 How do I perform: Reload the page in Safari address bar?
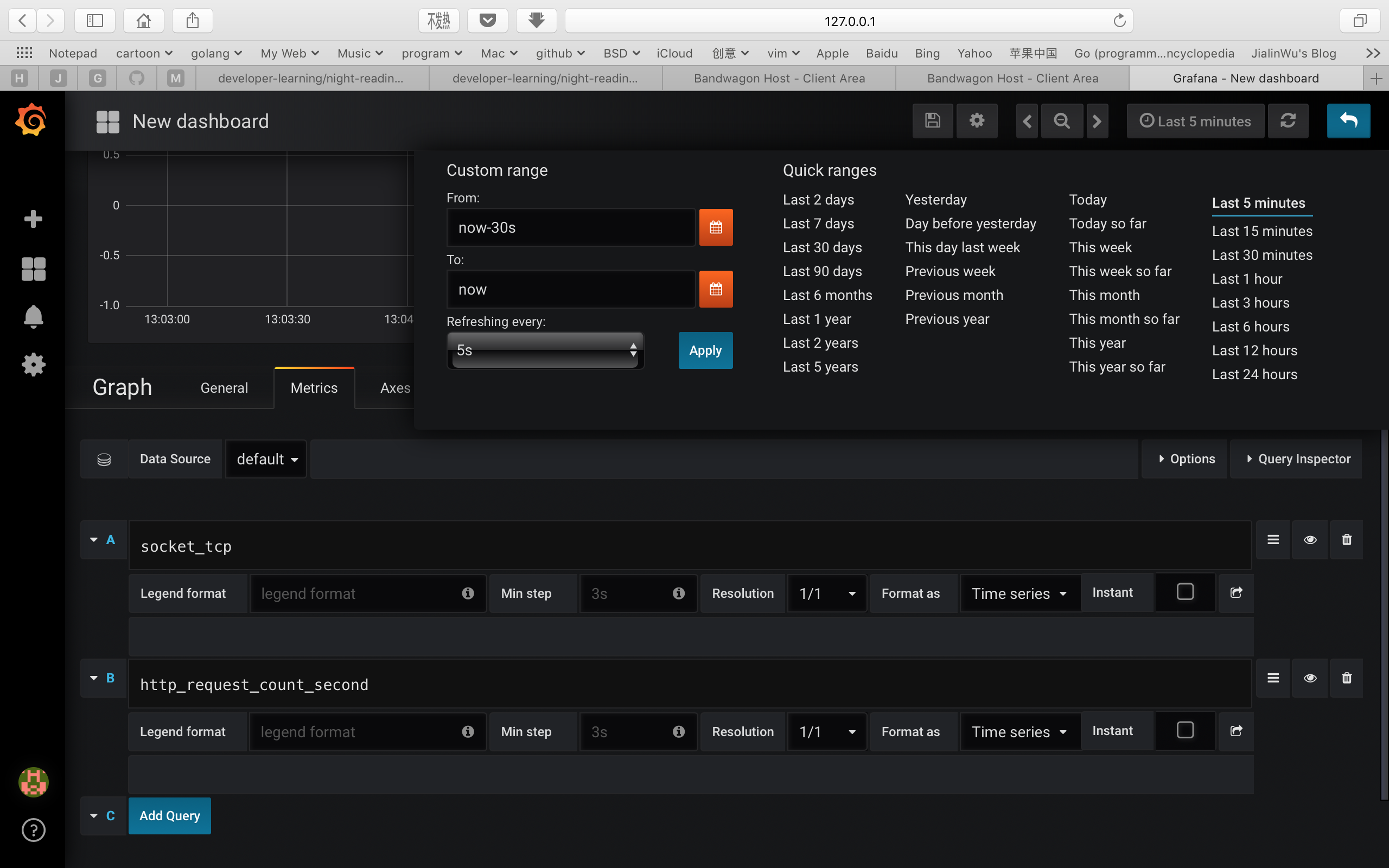[1119, 21]
